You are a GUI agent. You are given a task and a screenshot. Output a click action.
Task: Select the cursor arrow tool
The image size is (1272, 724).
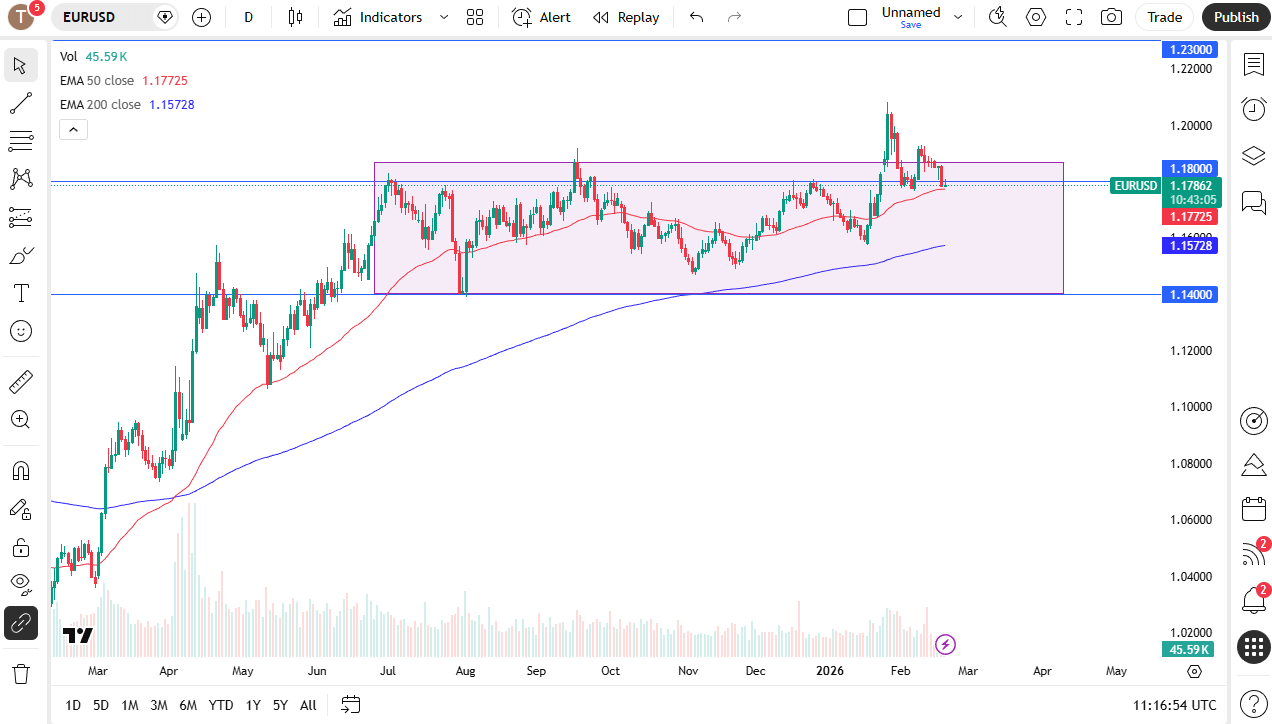point(21,66)
